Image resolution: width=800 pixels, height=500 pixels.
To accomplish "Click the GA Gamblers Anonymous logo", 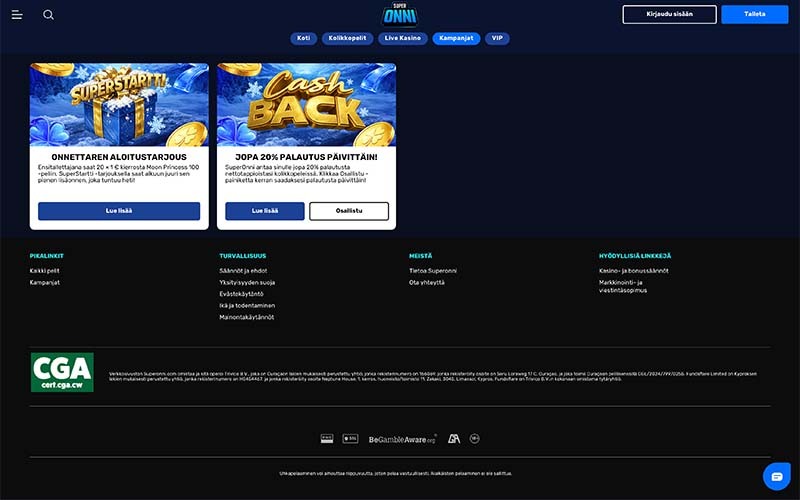I will point(454,439).
